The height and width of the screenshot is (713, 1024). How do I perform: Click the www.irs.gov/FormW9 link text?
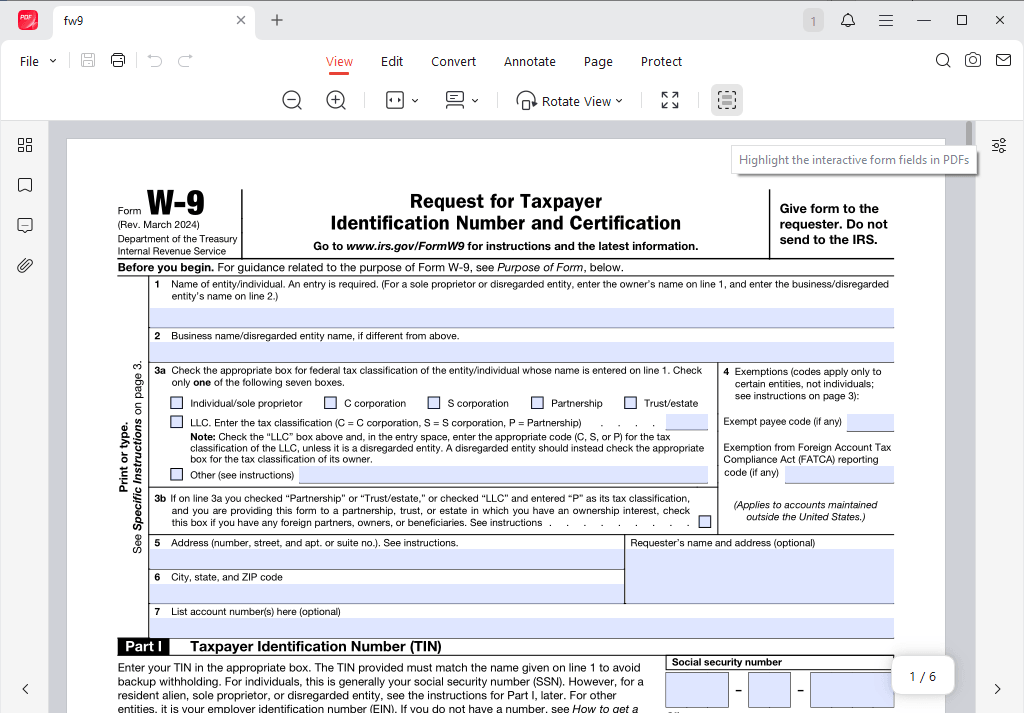pos(405,246)
